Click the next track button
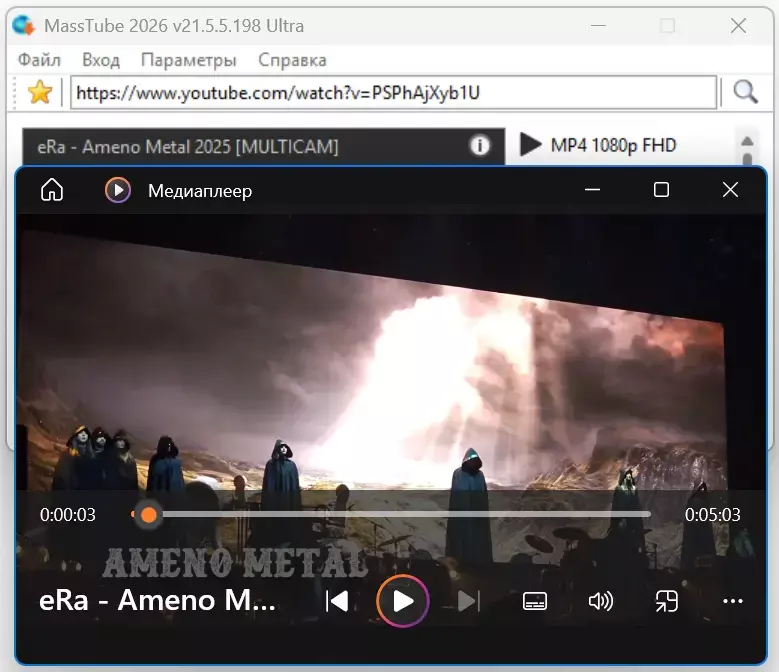Screen dimensions: 779x672 point(468,601)
